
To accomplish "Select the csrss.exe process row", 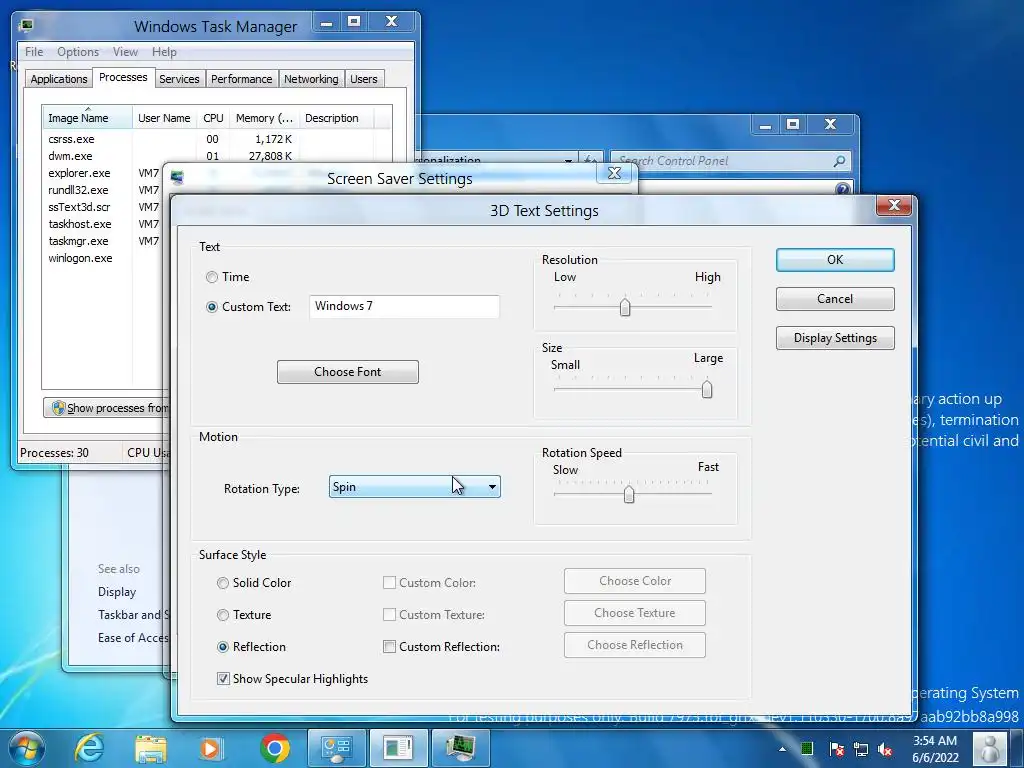I will (217, 139).
